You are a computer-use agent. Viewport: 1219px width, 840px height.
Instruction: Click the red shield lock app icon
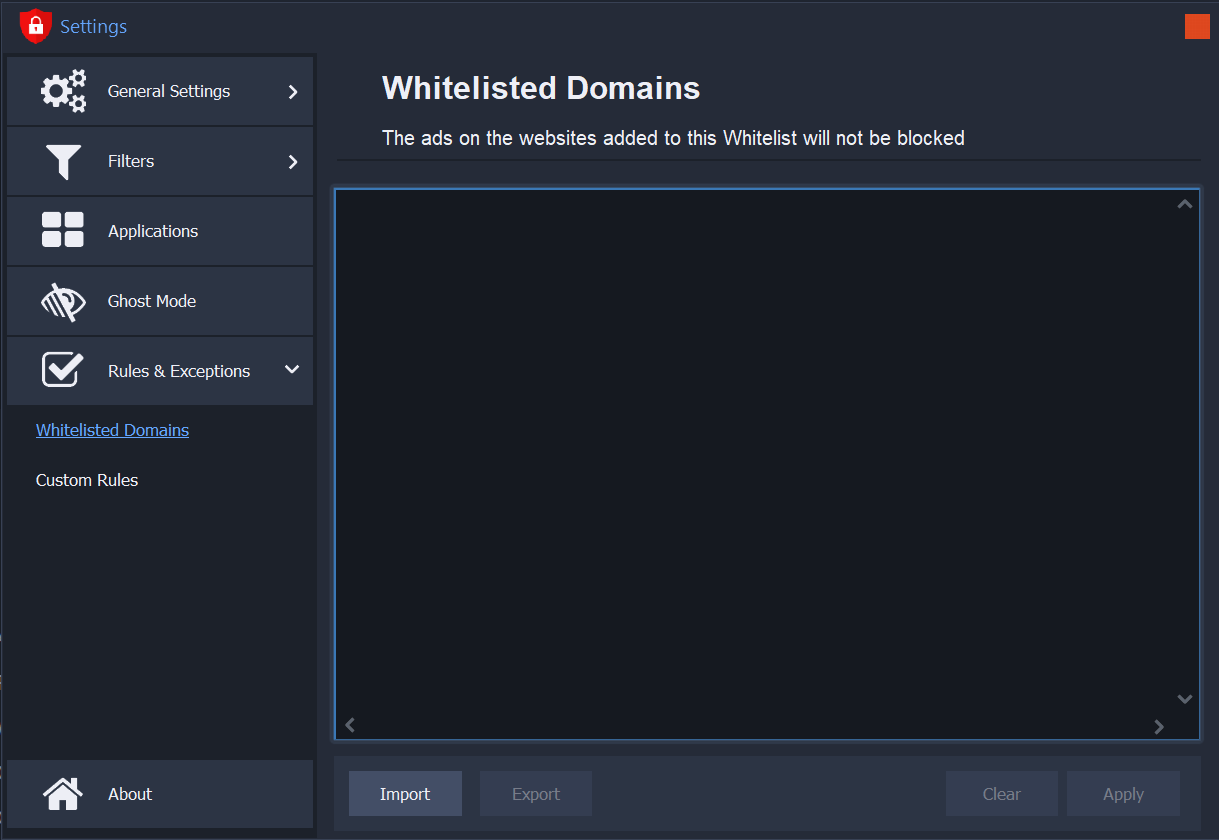click(x=35, y=26)
